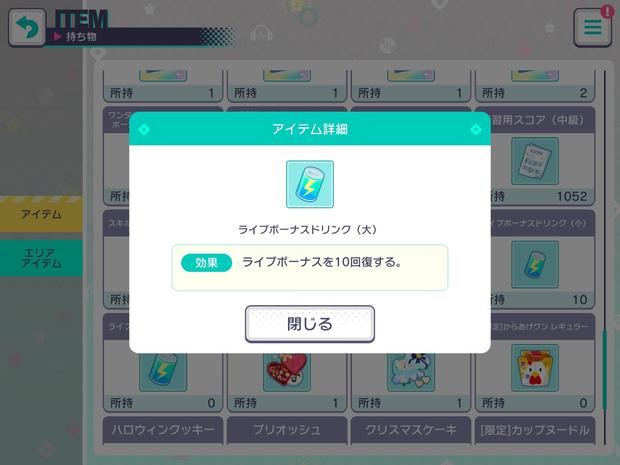Select the practice score sheet icon

tap(535, 161)
